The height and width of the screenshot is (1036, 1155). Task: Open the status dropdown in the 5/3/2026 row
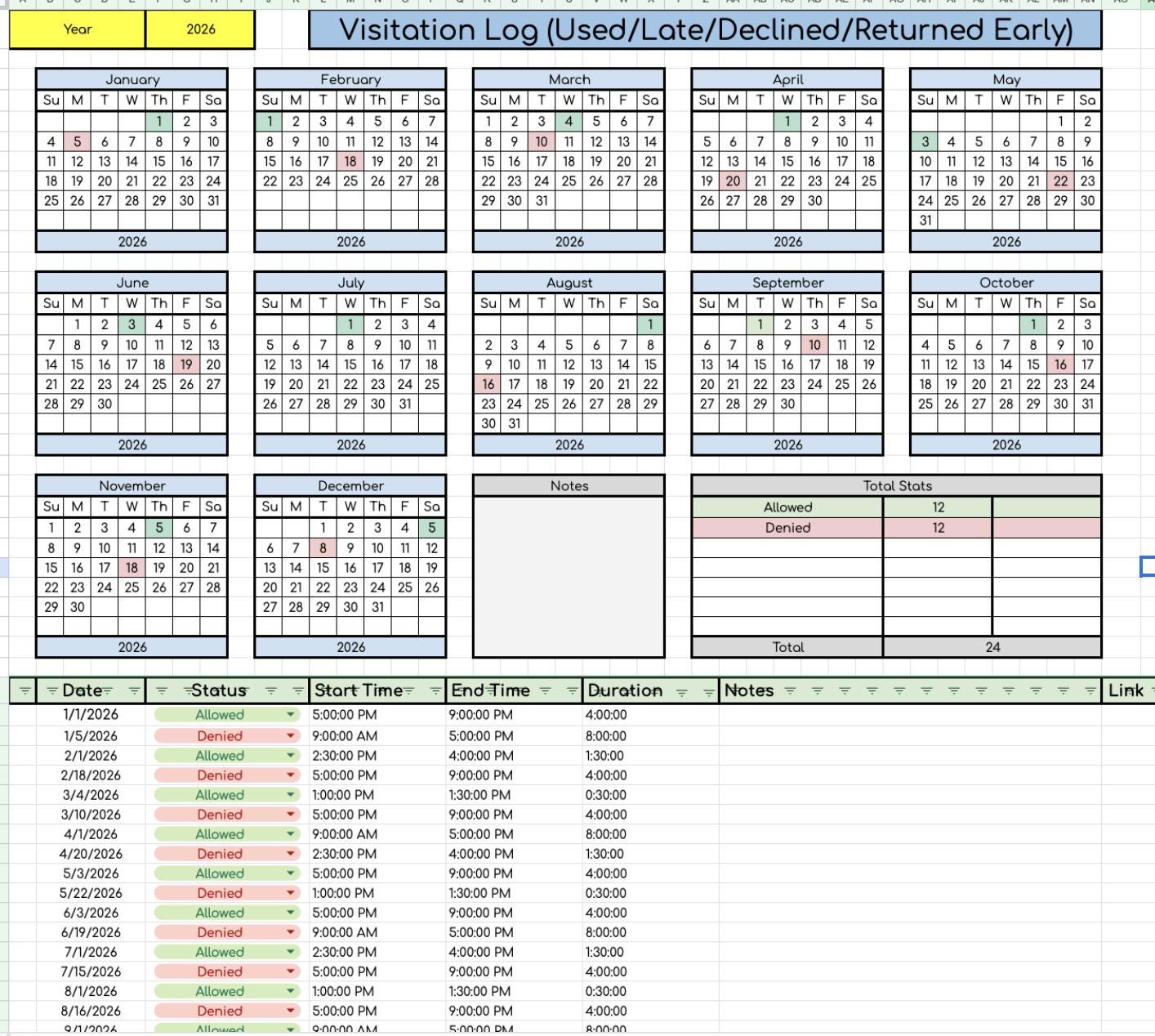pos(290,873)
